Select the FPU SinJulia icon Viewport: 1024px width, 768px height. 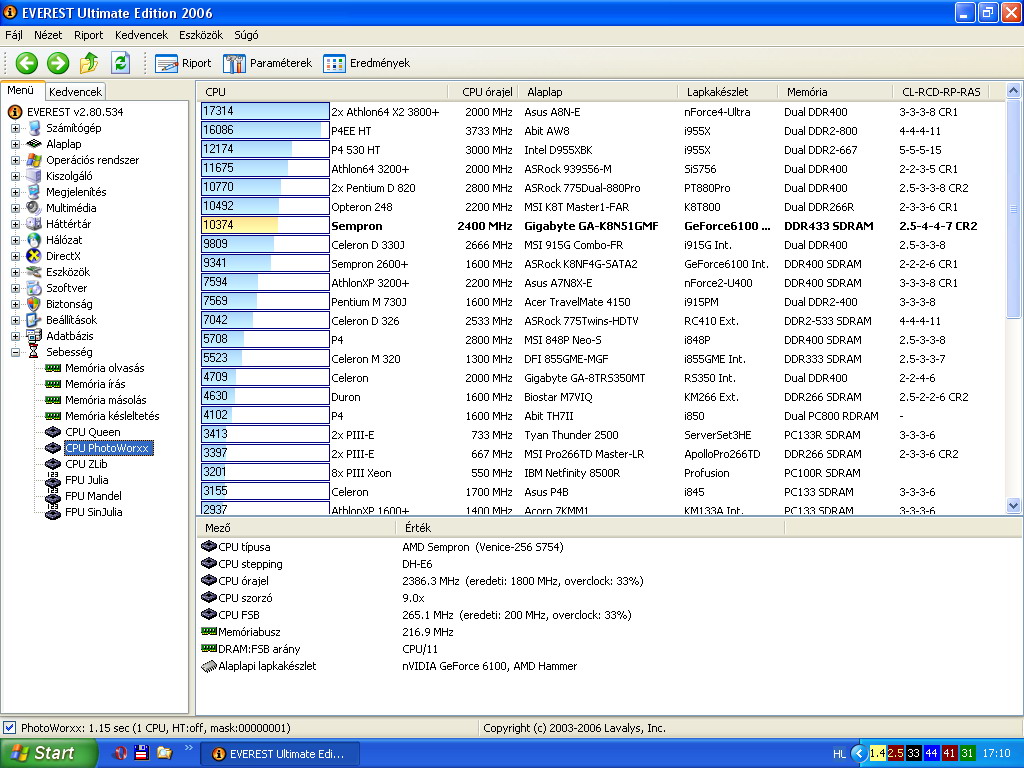(53, 512)
